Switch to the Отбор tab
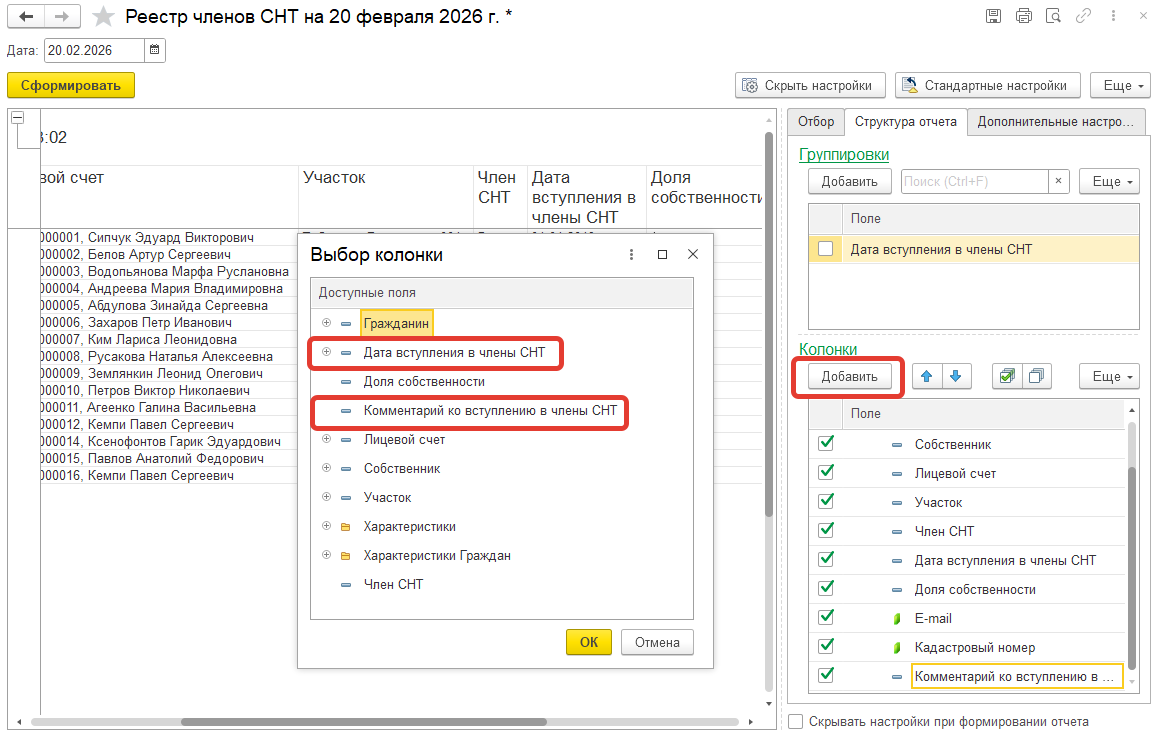1159x735 pixels. pyautogui.click(x=816, y=121)
